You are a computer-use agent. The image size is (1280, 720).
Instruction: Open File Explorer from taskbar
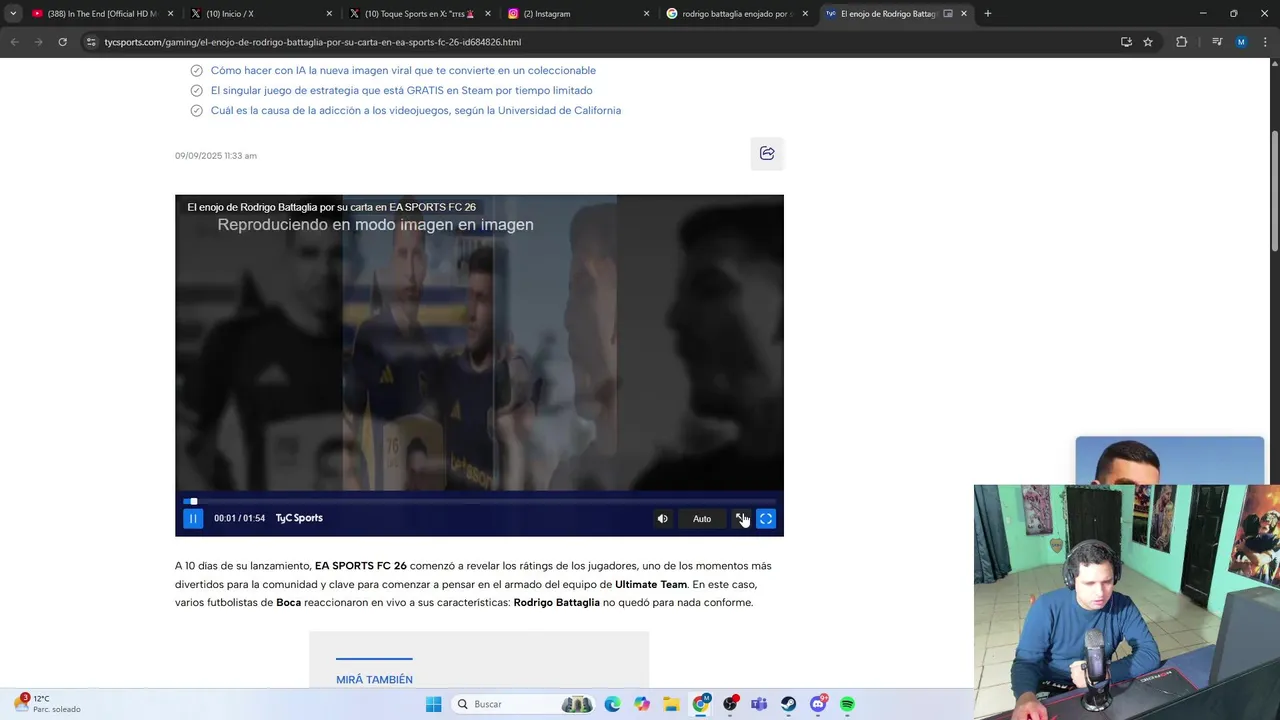pyautogui.click(x=671, y=704)
